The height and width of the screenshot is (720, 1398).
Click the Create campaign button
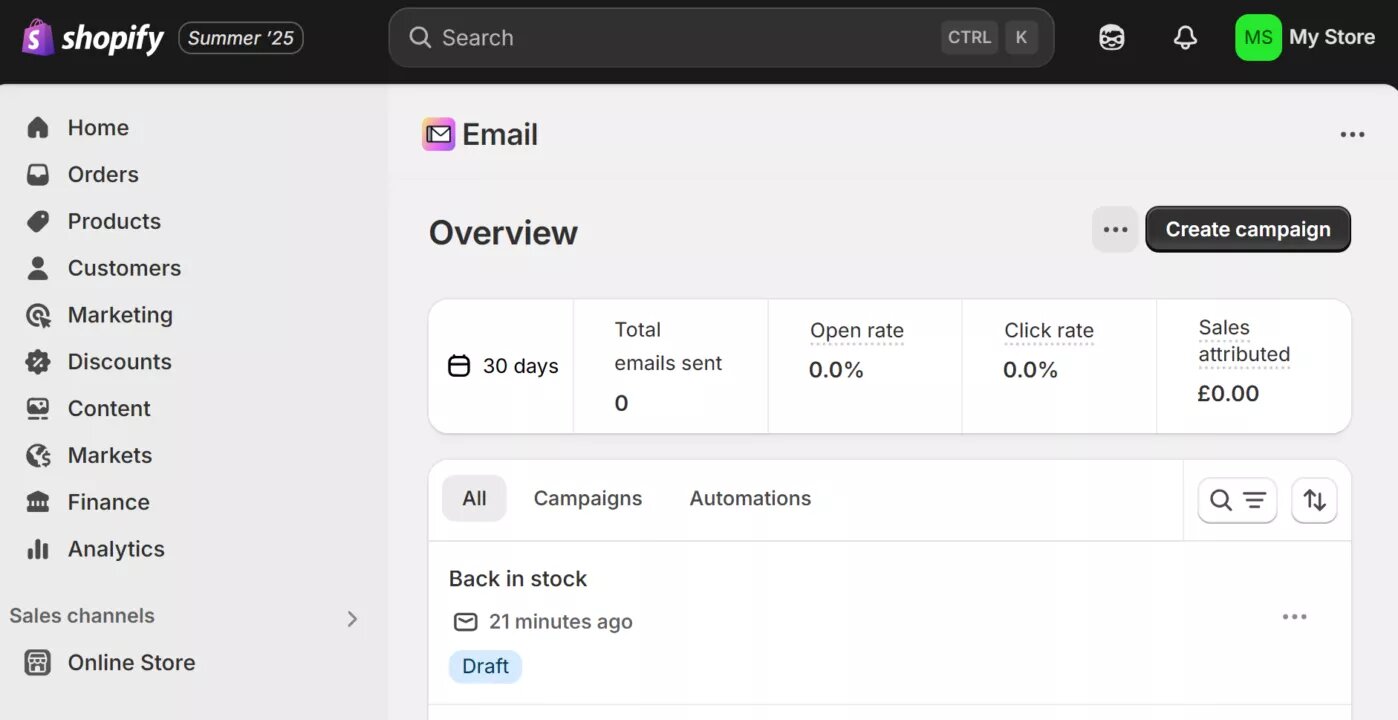pyautogui.click(x=1247, y=229)
